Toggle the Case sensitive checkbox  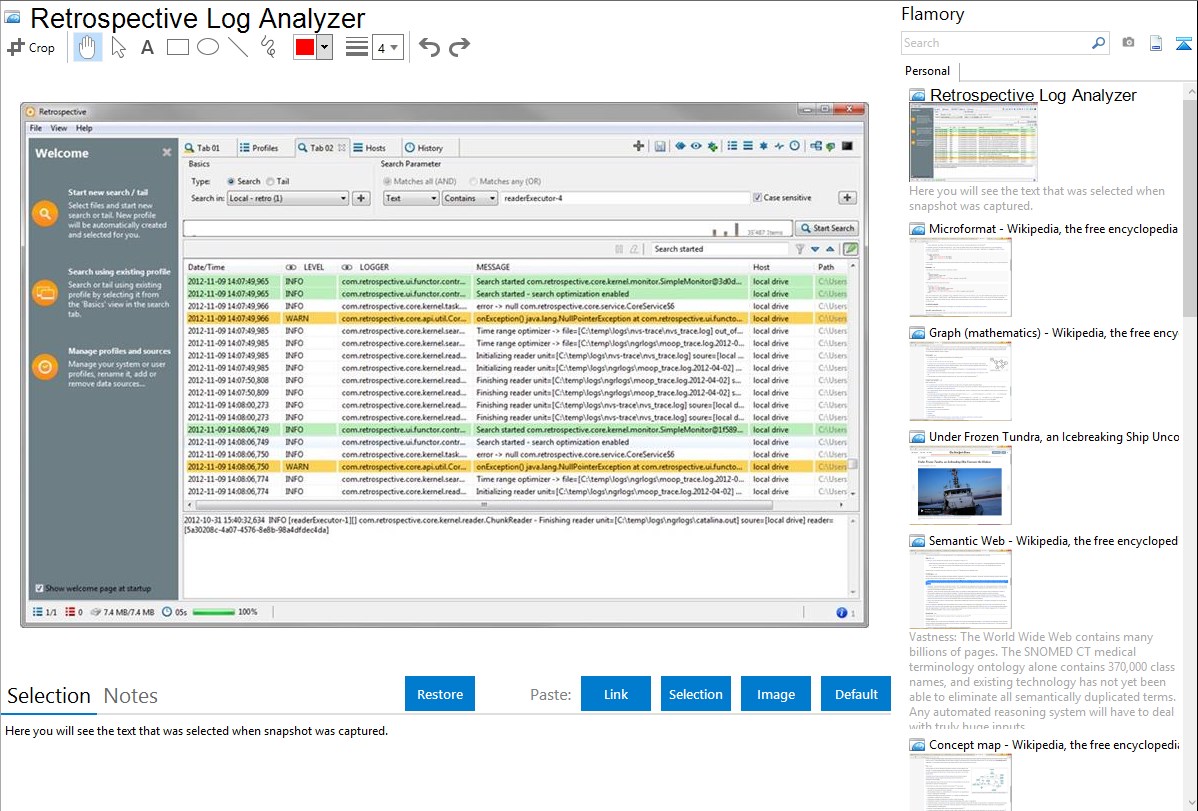pos(757,197)
